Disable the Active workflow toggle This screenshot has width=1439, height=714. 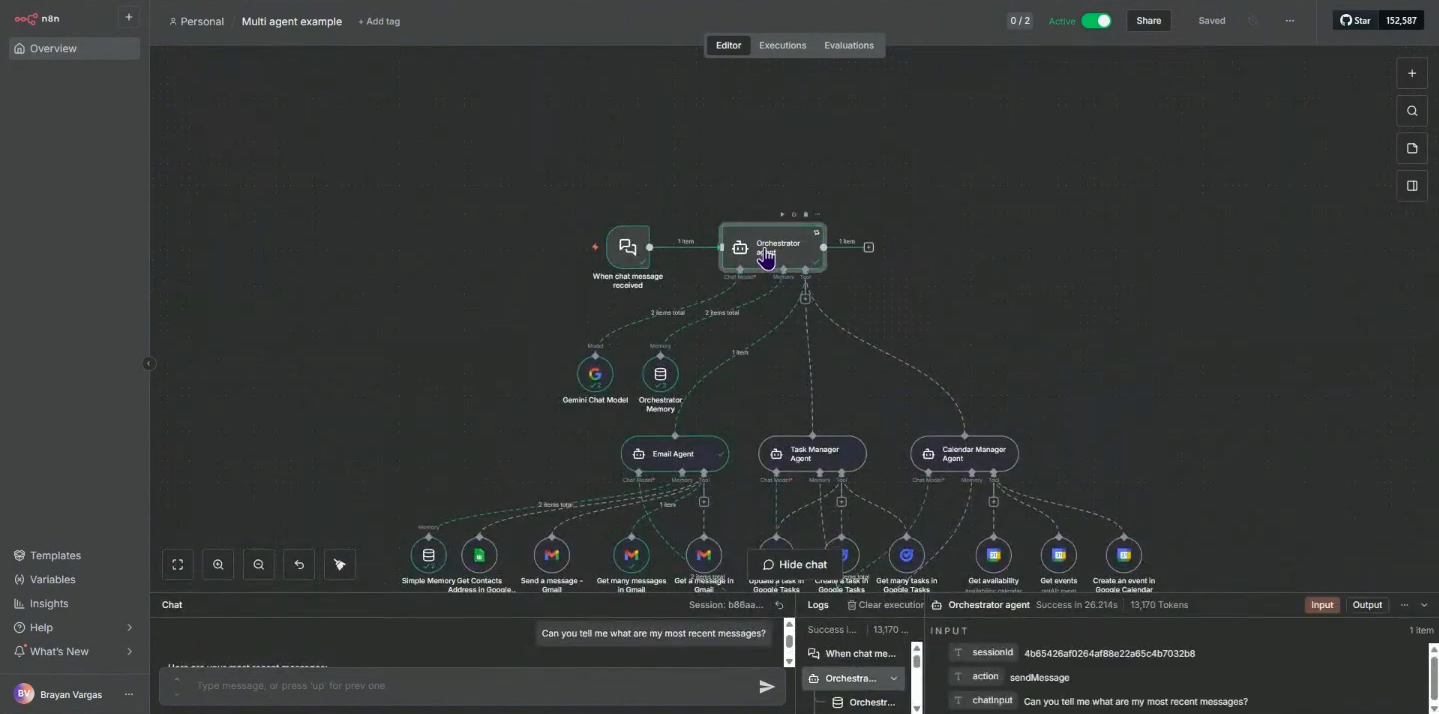pos(1095,20)
